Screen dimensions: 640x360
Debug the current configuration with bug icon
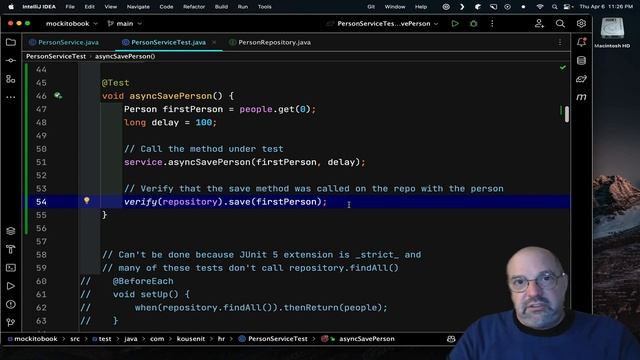point(473,24)
